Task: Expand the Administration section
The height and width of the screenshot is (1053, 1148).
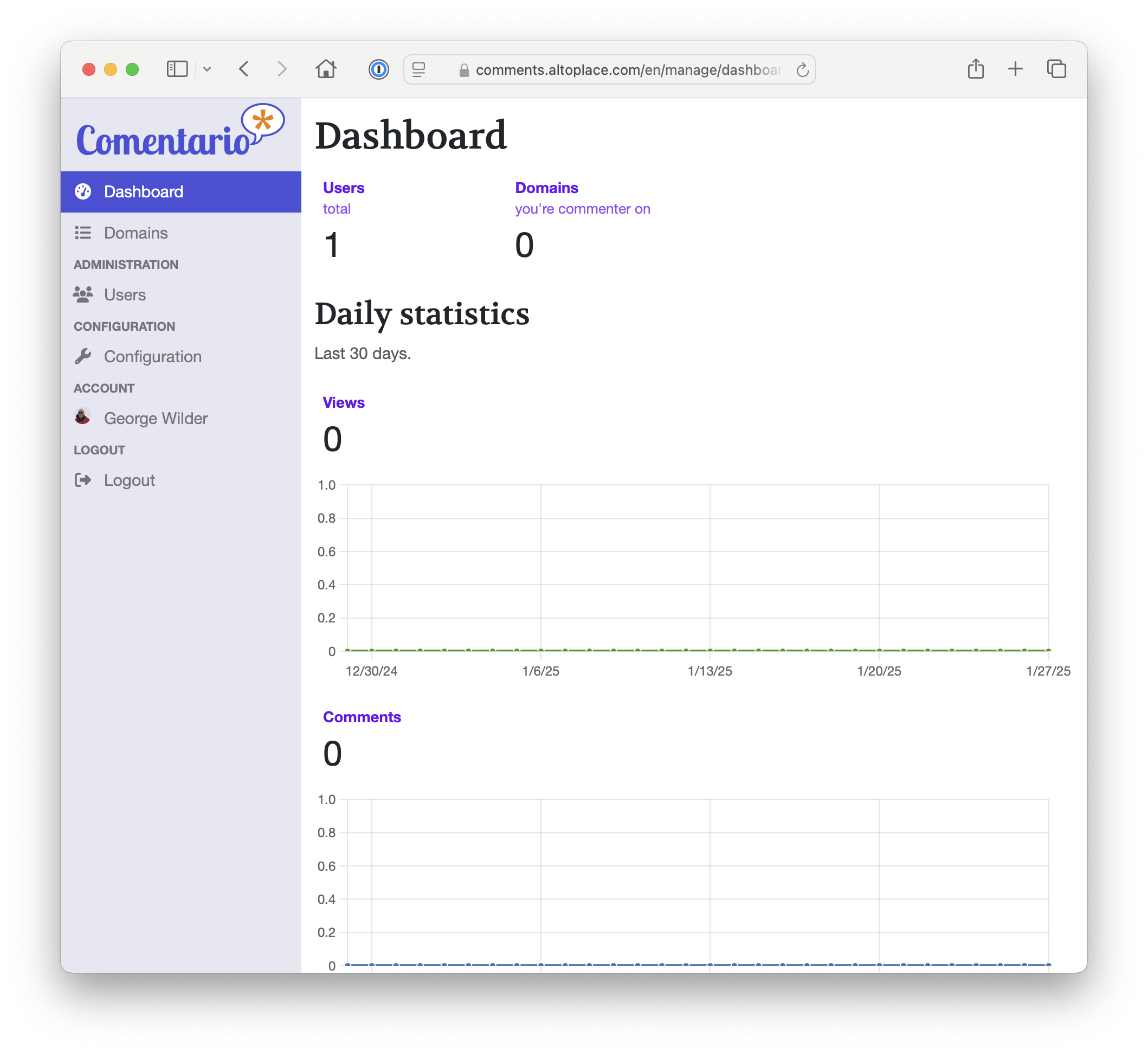Action: coord(125,264)
